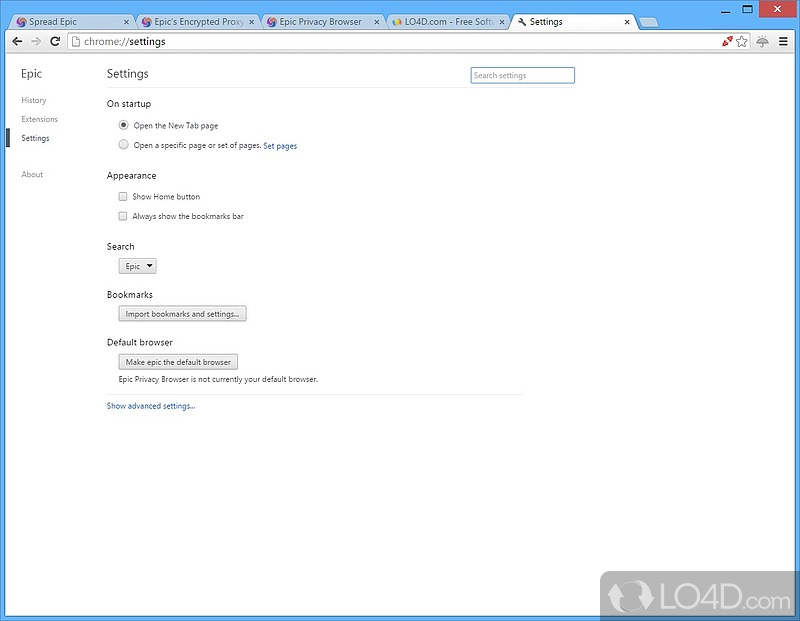Reload the page with the refresh icon

coord(55,41)
